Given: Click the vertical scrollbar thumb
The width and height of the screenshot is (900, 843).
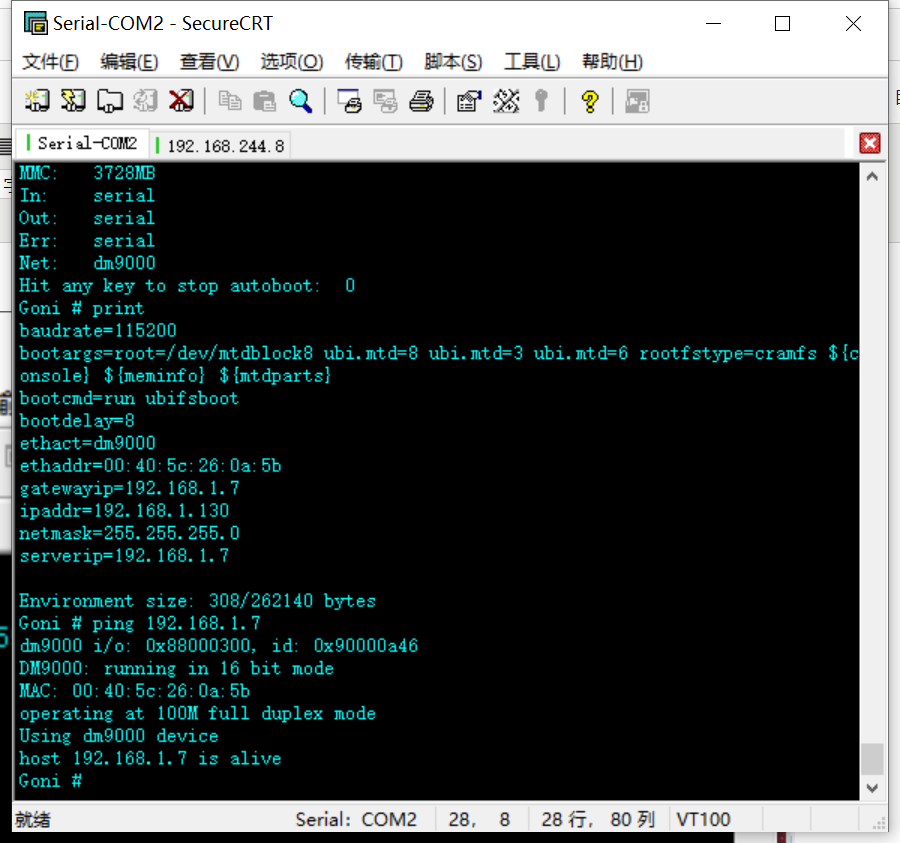Looking at the screenshot, I should [872, 759].
